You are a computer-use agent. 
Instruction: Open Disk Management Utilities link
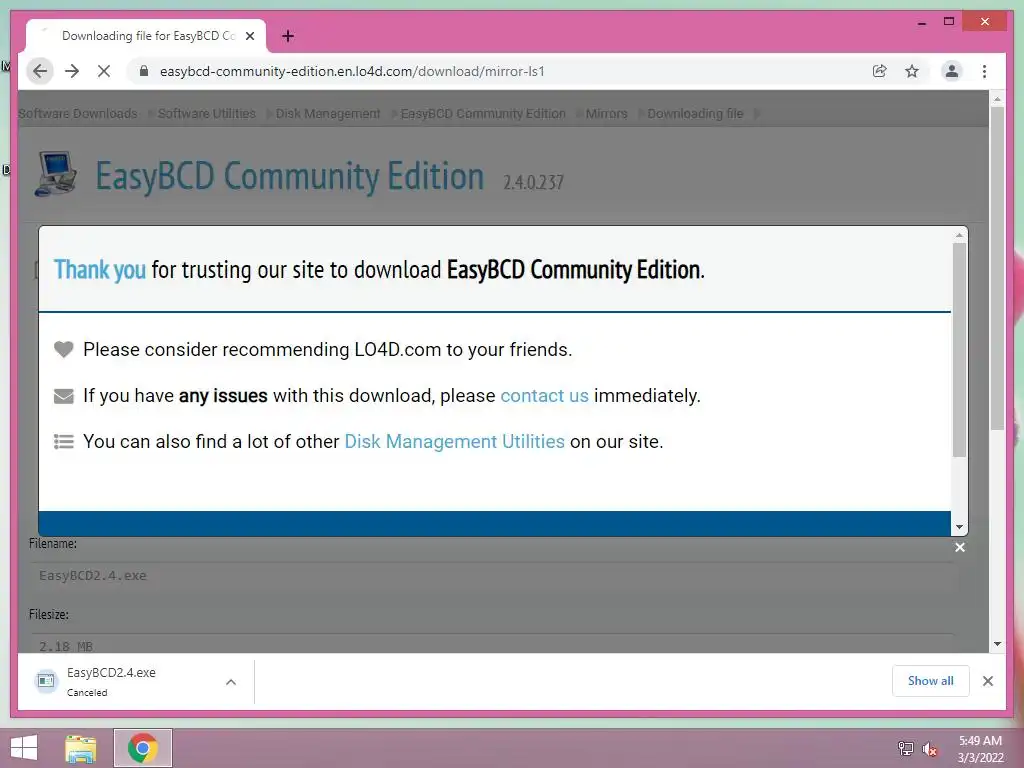point(454,441)
